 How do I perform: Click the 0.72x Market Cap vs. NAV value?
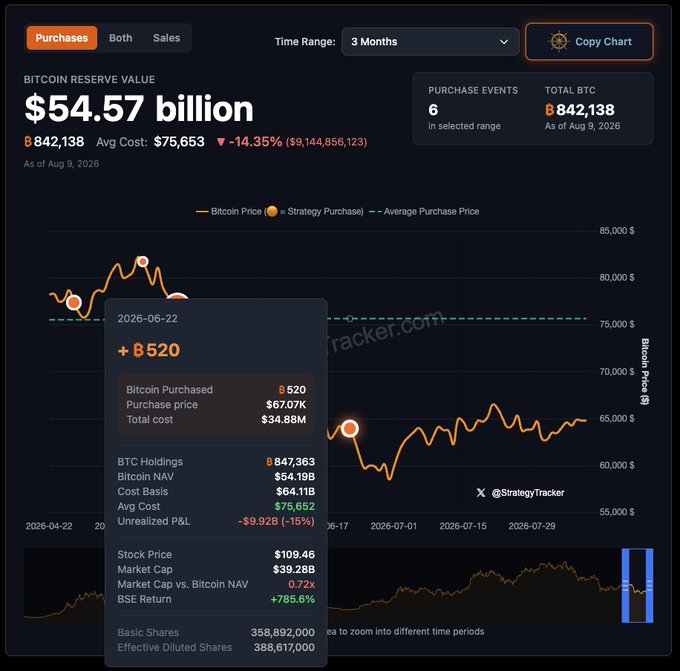(x=301, y=584)
